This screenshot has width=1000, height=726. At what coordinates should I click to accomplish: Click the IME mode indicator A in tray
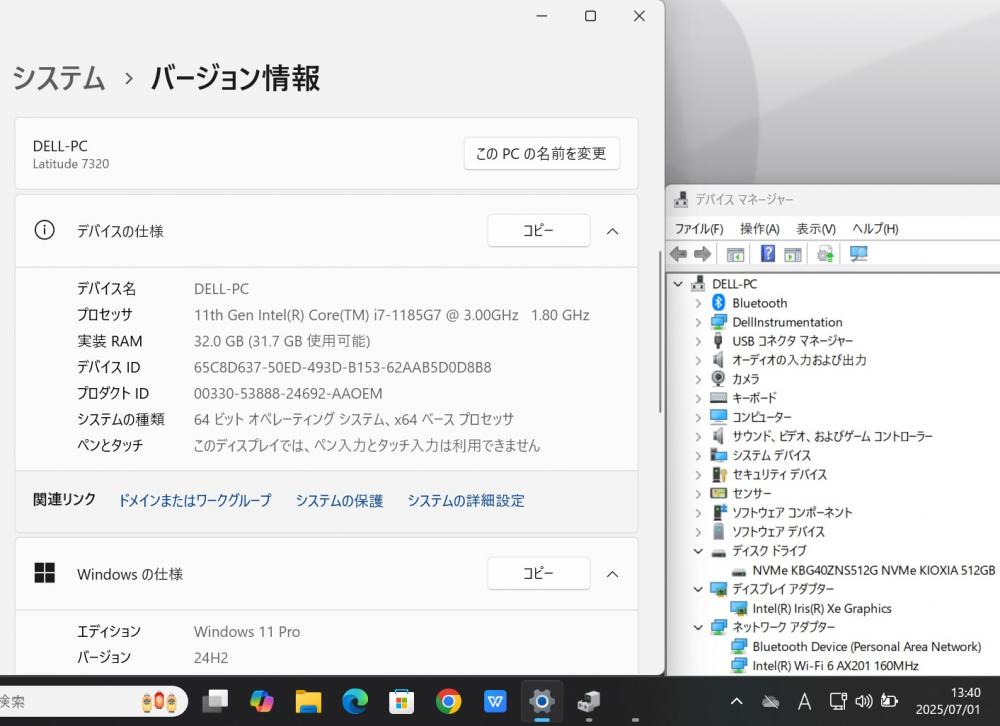click(804, 702)
